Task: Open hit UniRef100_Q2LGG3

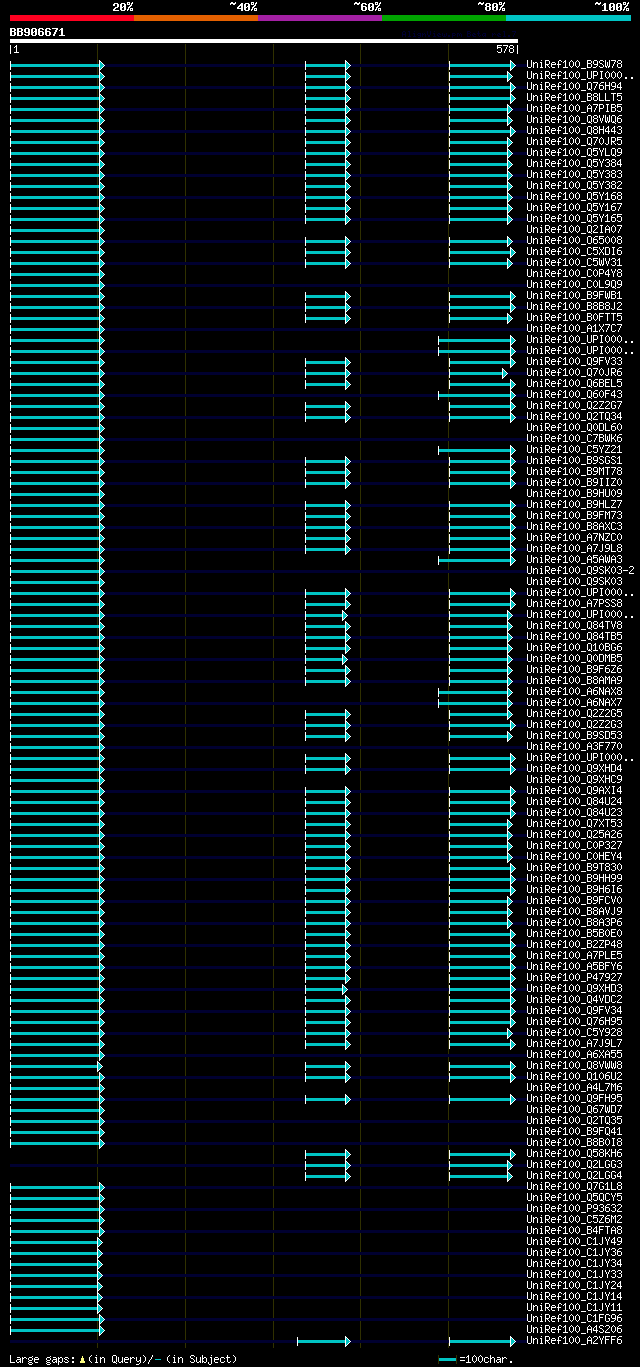Action: click(x=574, y=1165)
